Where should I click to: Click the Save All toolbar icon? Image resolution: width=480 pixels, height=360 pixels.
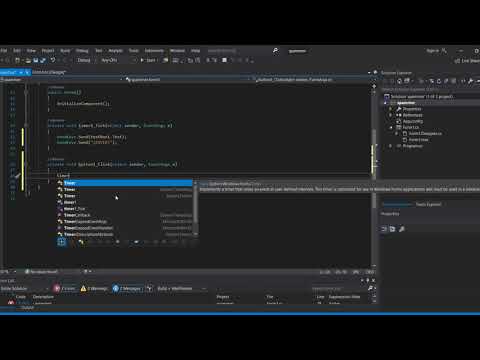coord(43,60)
